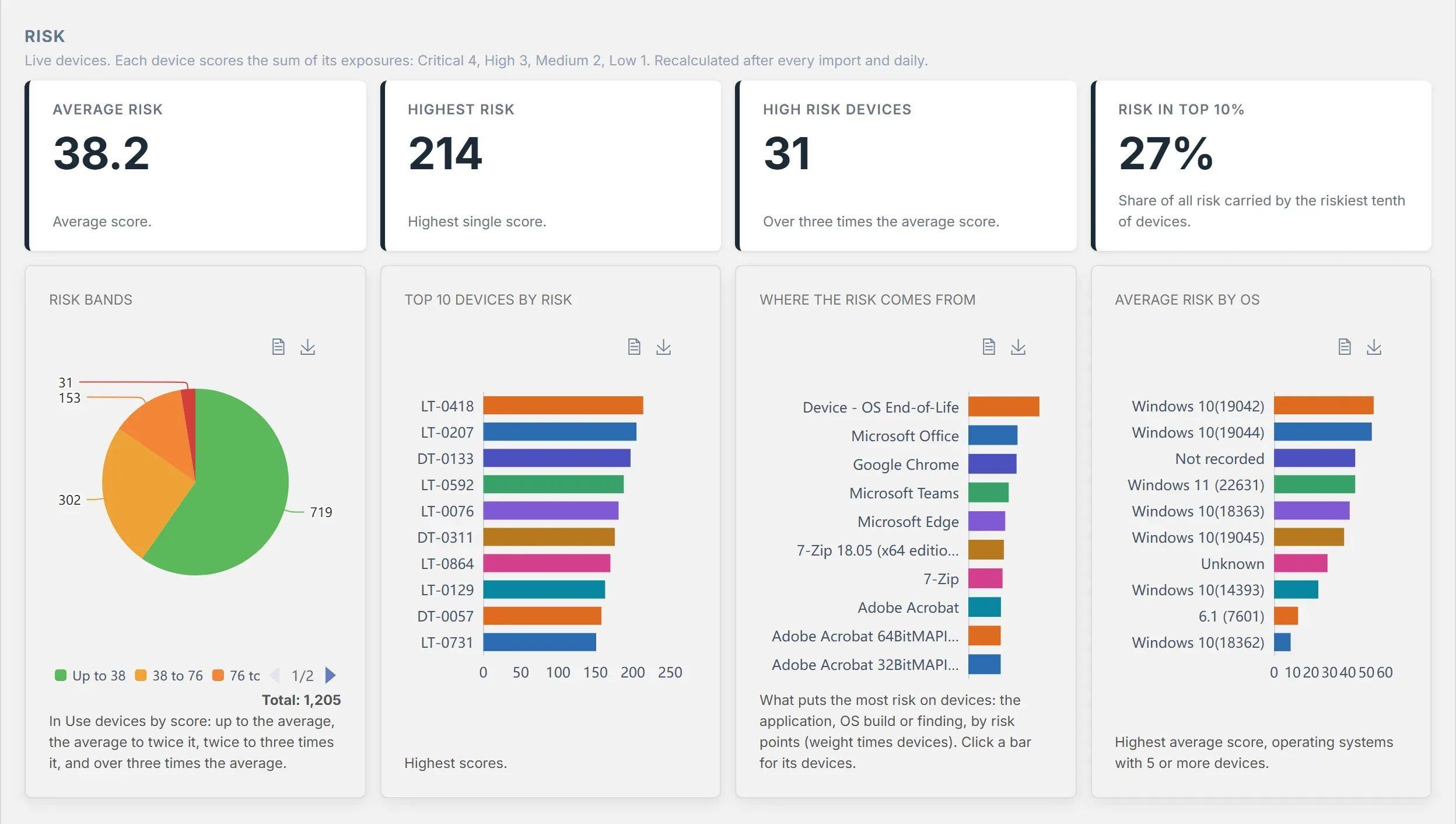Click the Risk in Top 10% 27% card
Image resolution: width=1456 pixels, height=824 pixels.
click(x=1261, y=166)
